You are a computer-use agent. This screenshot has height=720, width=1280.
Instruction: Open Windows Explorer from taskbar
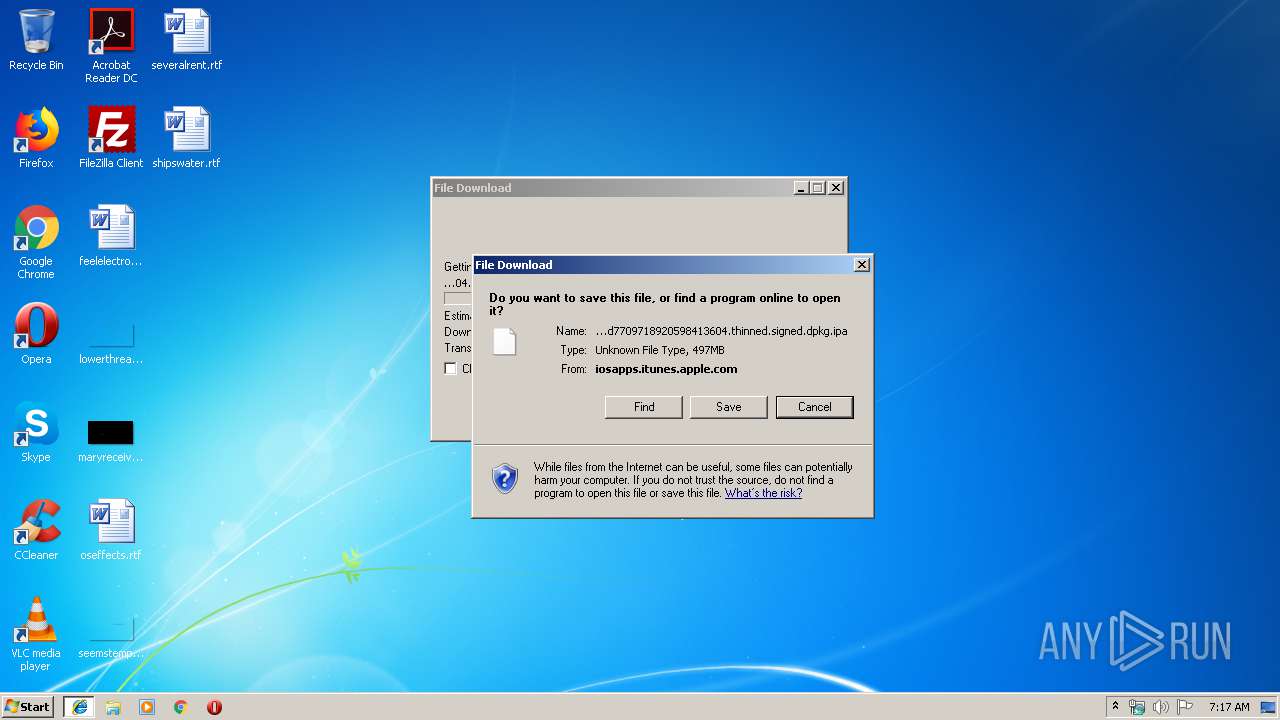[x=113, y=707]
